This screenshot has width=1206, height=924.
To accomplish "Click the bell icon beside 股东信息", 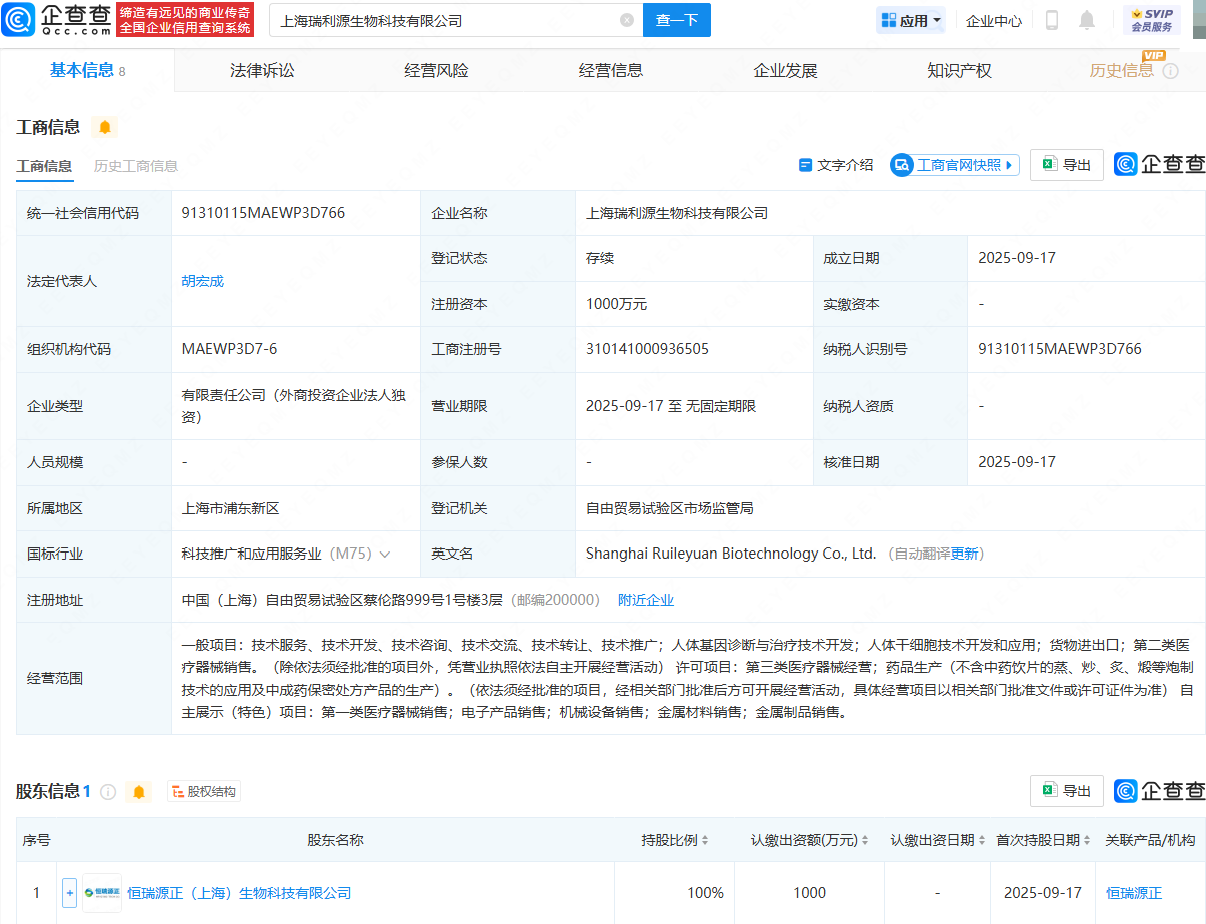I will click(x=139, y=792).
